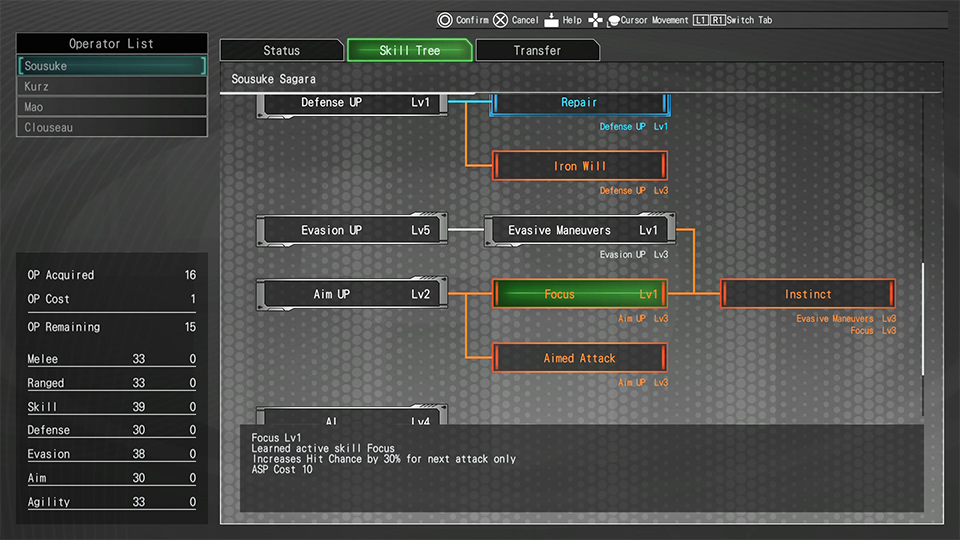960x540 pixels.
Task: Click the D-pad Cursor Movement icon
Action: (x=598, y=20)
